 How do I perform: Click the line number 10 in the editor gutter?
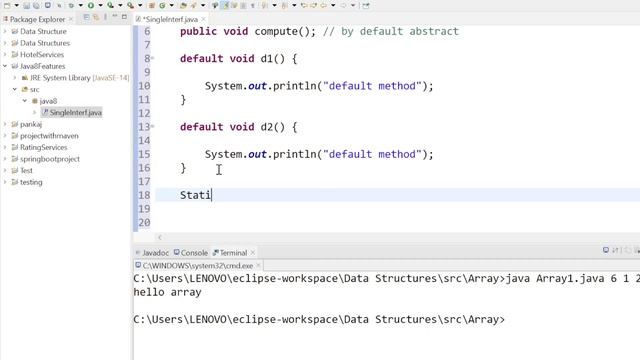tap(144, 86)
